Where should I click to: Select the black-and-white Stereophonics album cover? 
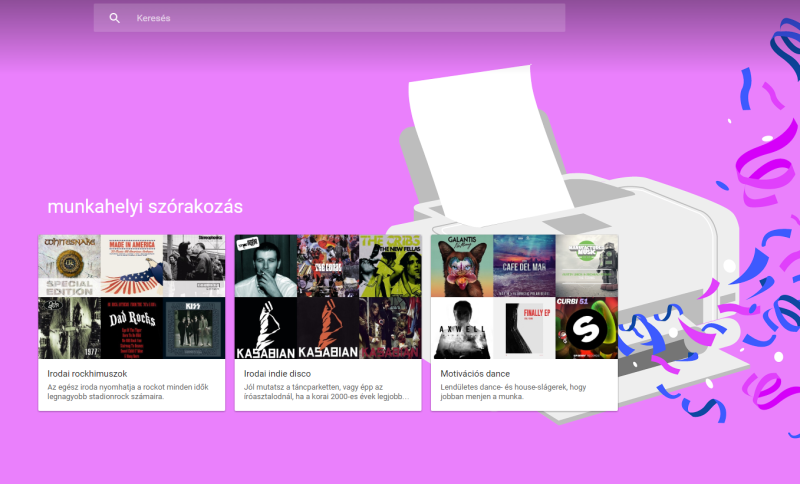click(194, 266)
